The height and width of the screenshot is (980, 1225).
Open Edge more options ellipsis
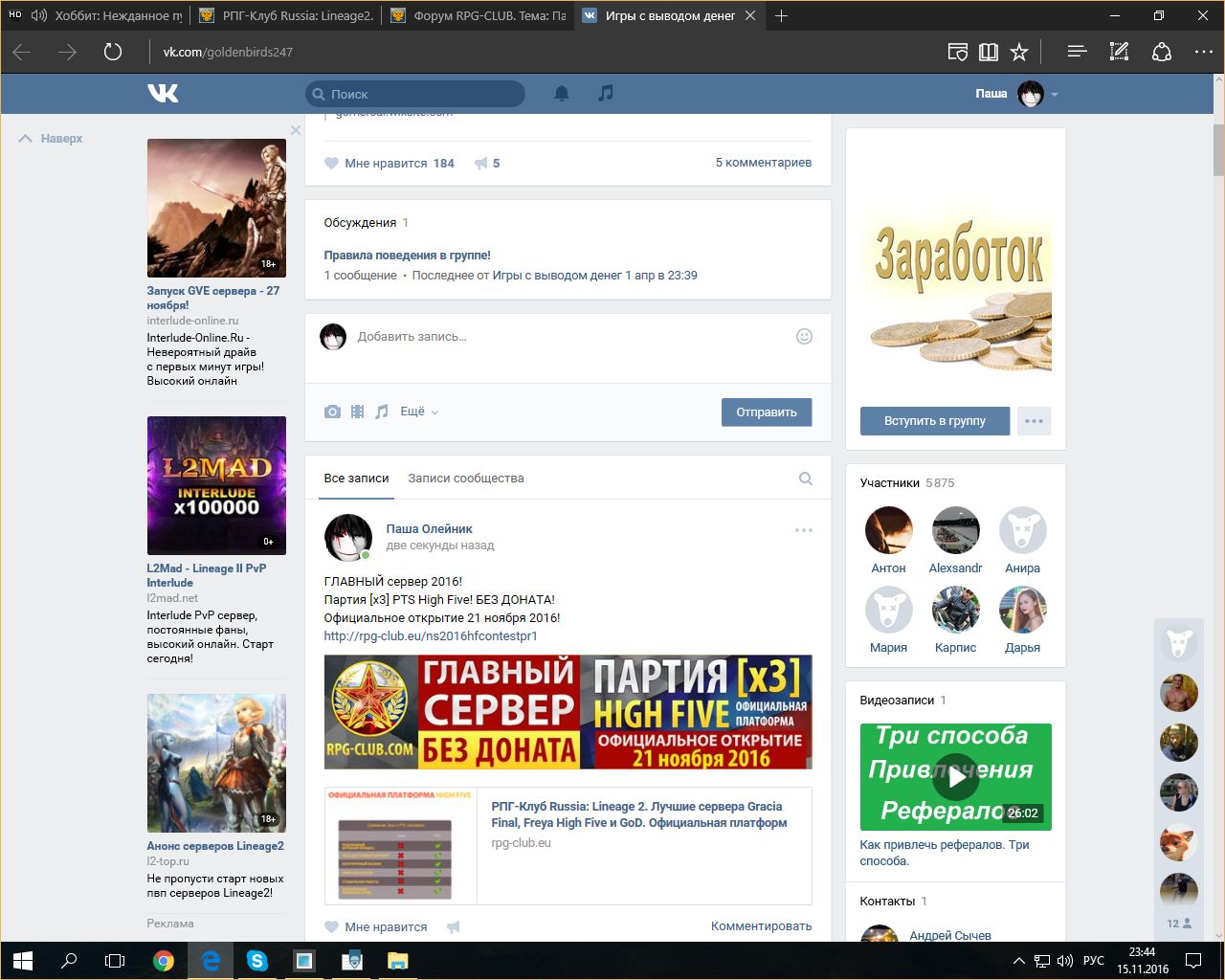(1204, 52)
